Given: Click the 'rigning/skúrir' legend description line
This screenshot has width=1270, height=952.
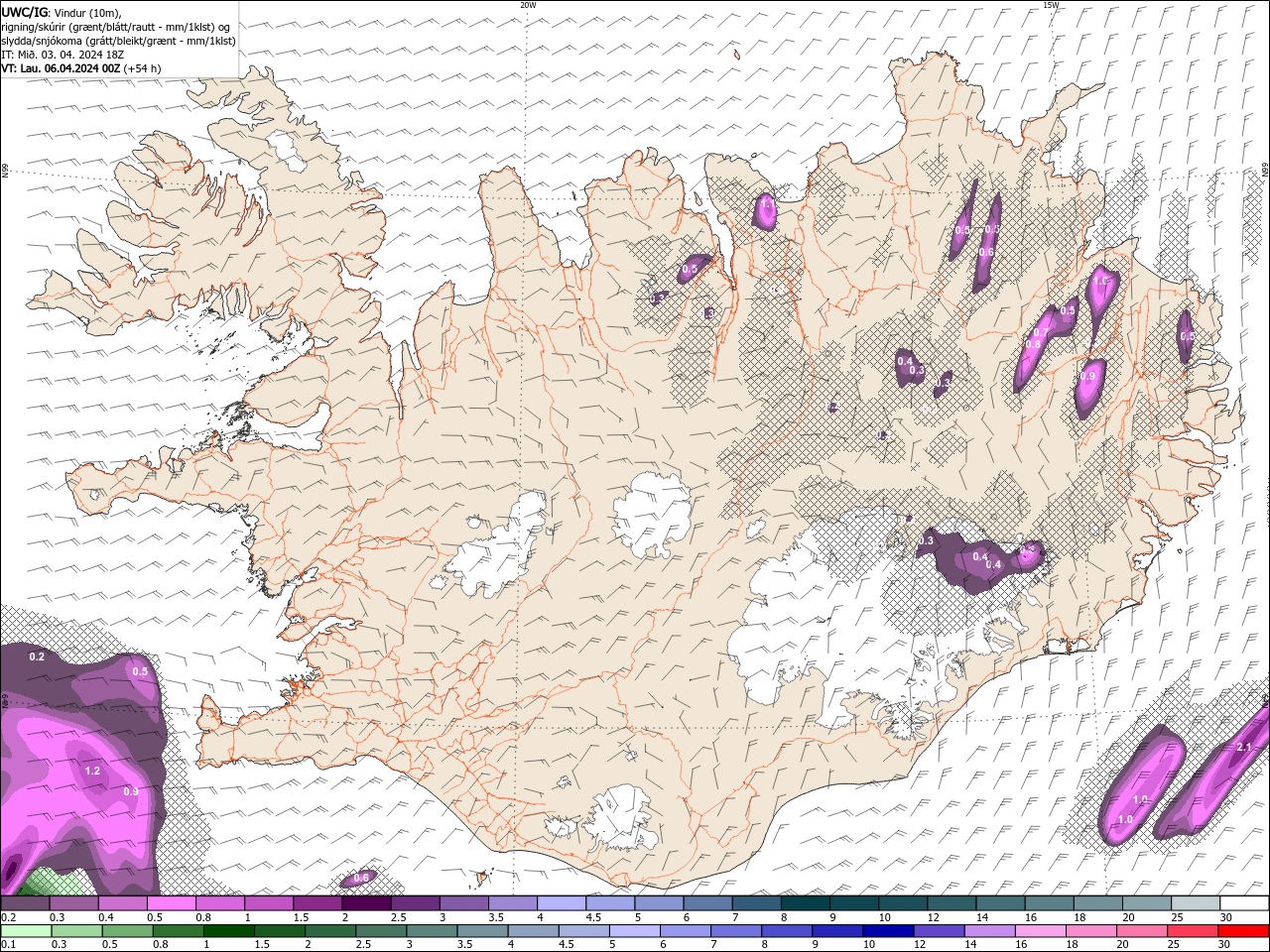Looking at the screenshot, I should (x=117, y=27).
